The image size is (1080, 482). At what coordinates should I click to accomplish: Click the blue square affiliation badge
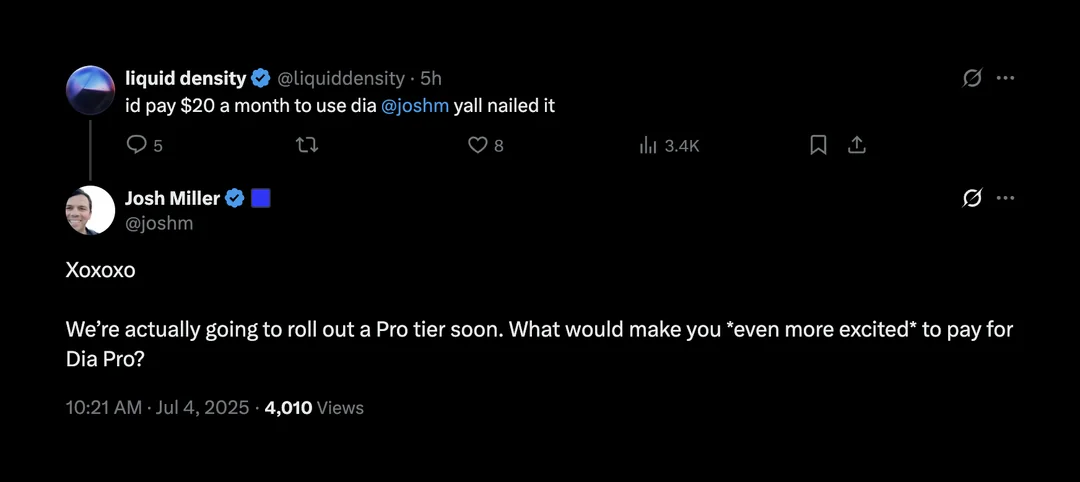260,199
